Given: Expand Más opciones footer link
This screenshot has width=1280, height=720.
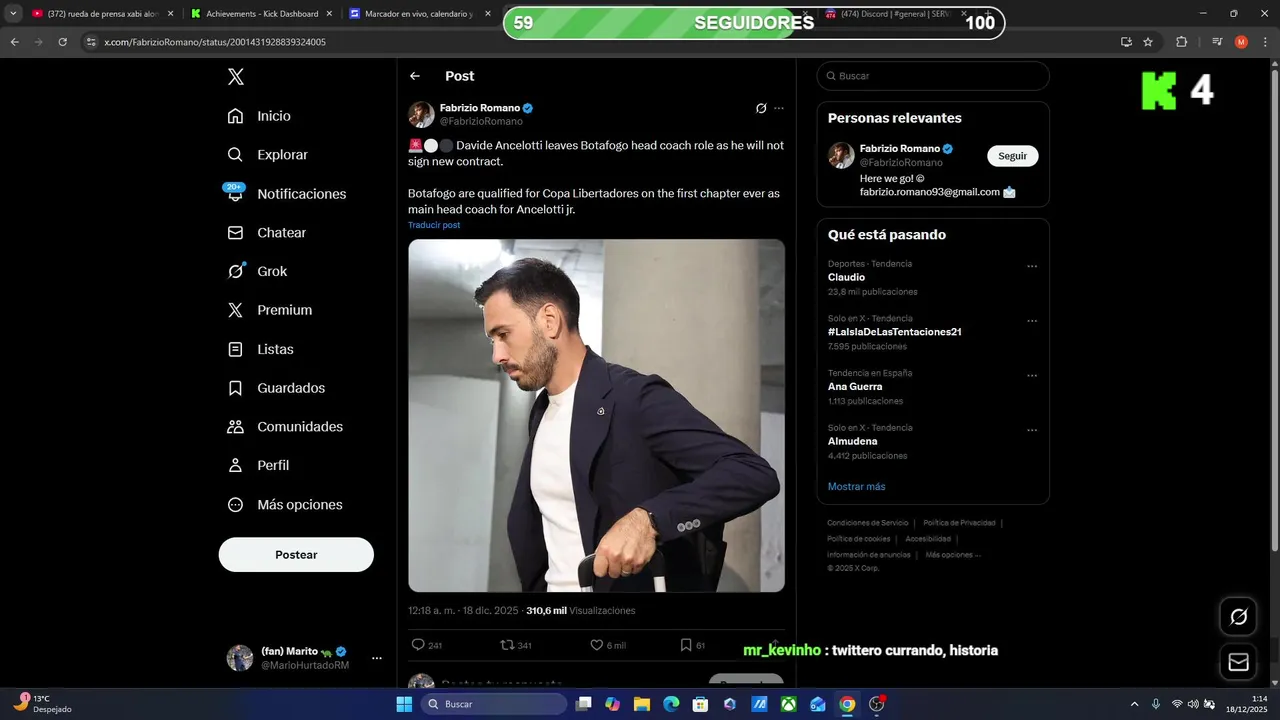Looking at the screenshot, I should click(x=952, y=555).
